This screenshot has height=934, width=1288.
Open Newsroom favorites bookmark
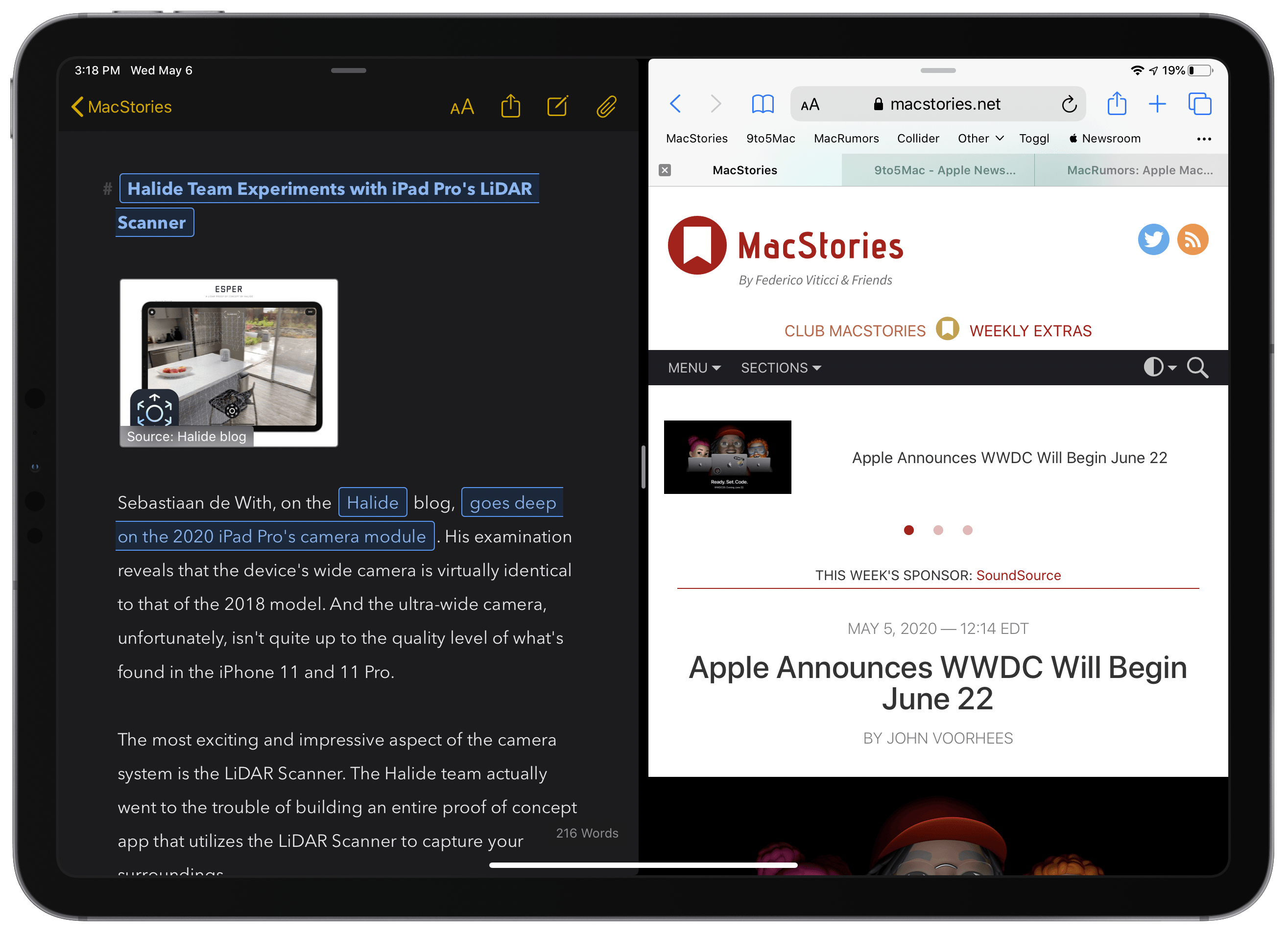(x=1104, y=139)
